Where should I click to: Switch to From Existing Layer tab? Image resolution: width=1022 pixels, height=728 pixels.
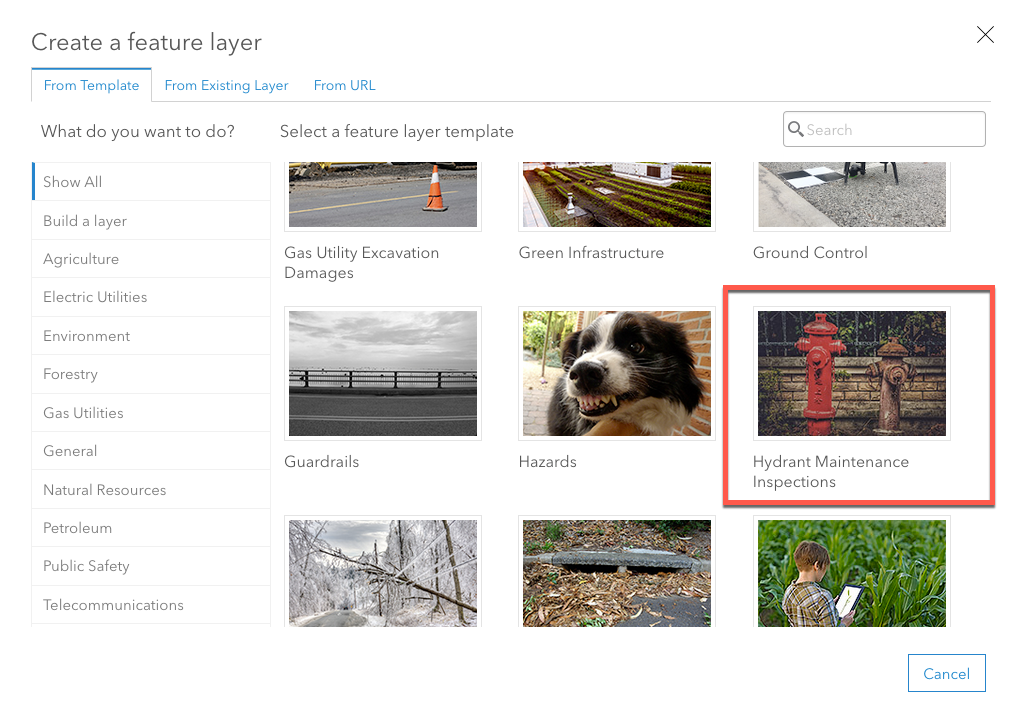pos(226,85)
